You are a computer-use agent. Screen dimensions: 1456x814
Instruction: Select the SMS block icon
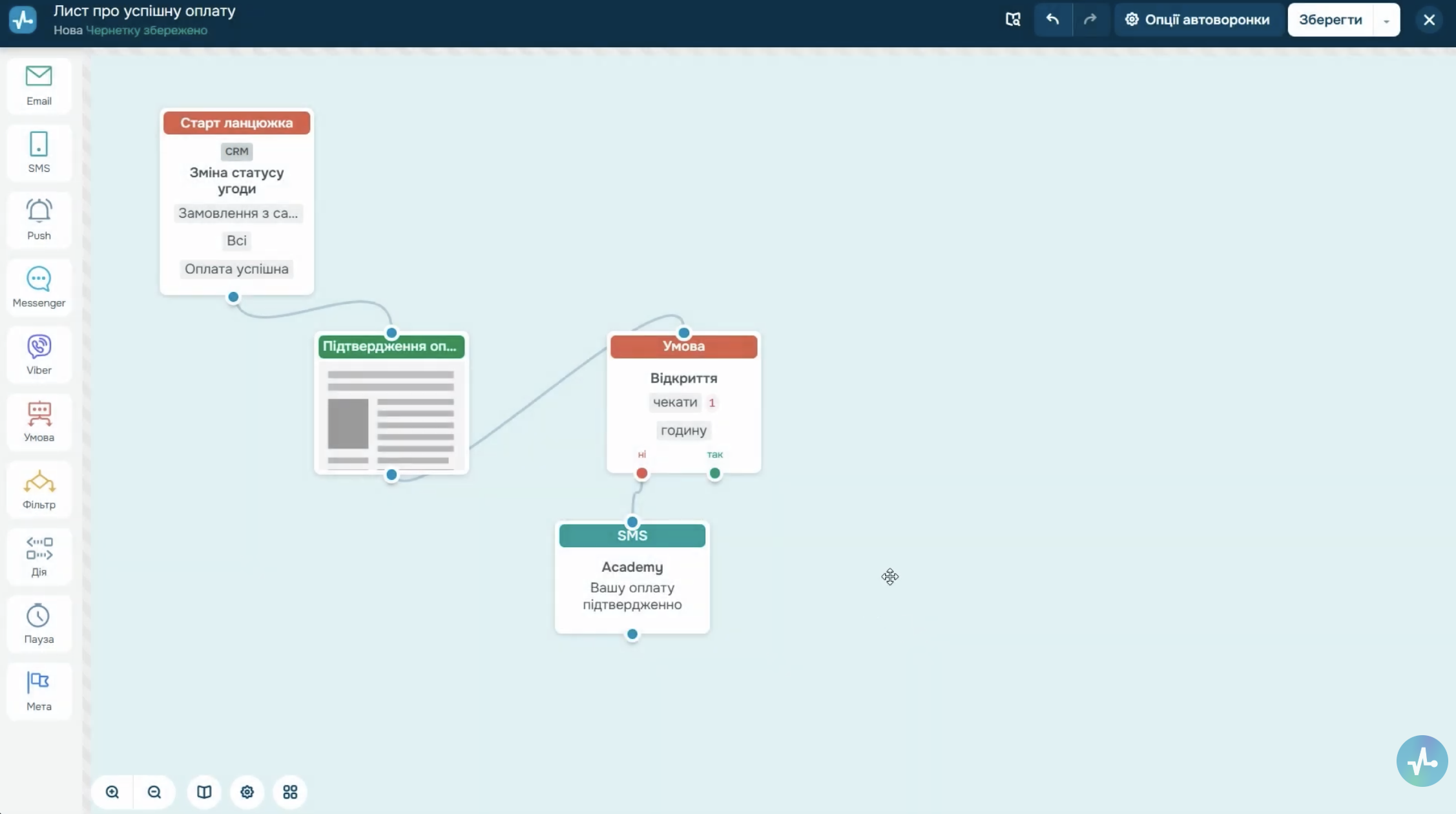click(x=39, y=152)
